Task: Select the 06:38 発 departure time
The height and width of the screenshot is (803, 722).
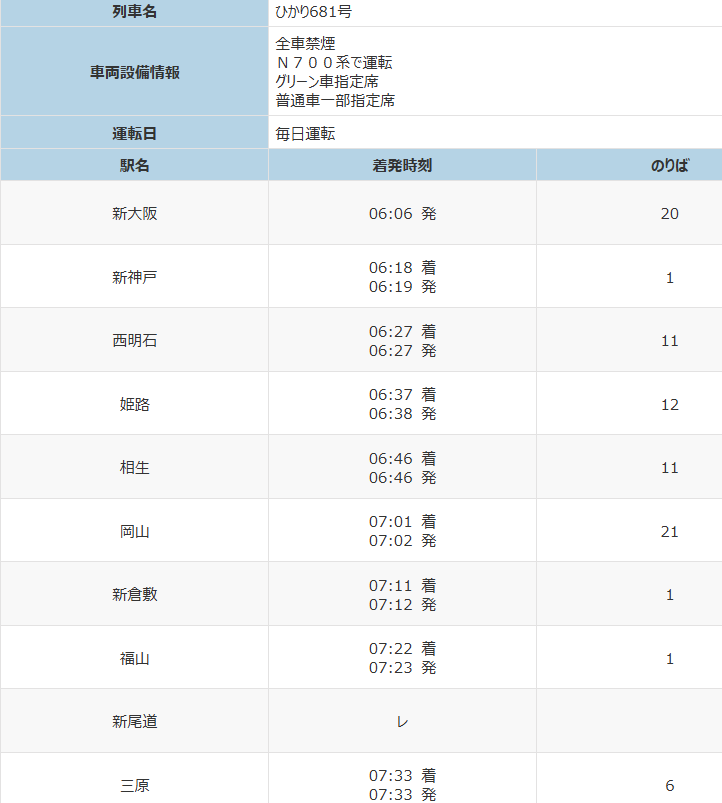Action: [x=402, y=414]
